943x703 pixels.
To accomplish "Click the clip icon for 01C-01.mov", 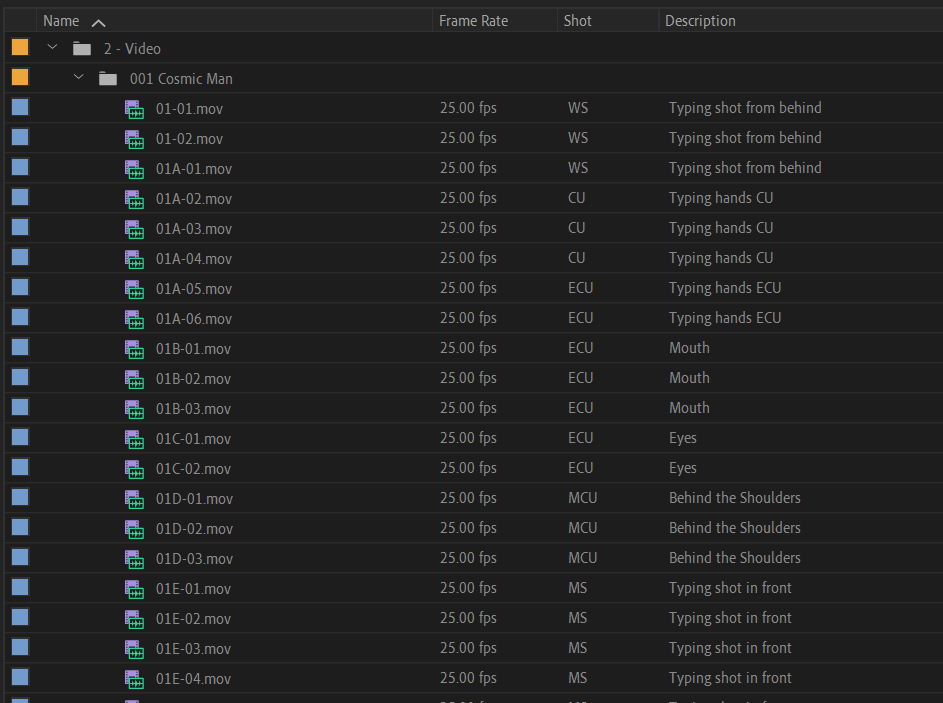I will [x=134, y=440].
